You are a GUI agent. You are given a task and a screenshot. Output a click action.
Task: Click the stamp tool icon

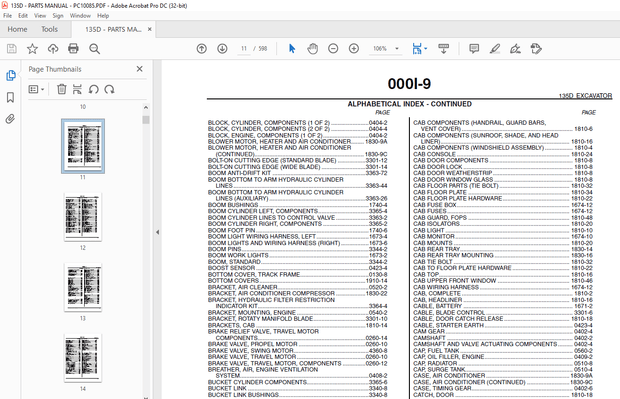[x=536, y=49]
